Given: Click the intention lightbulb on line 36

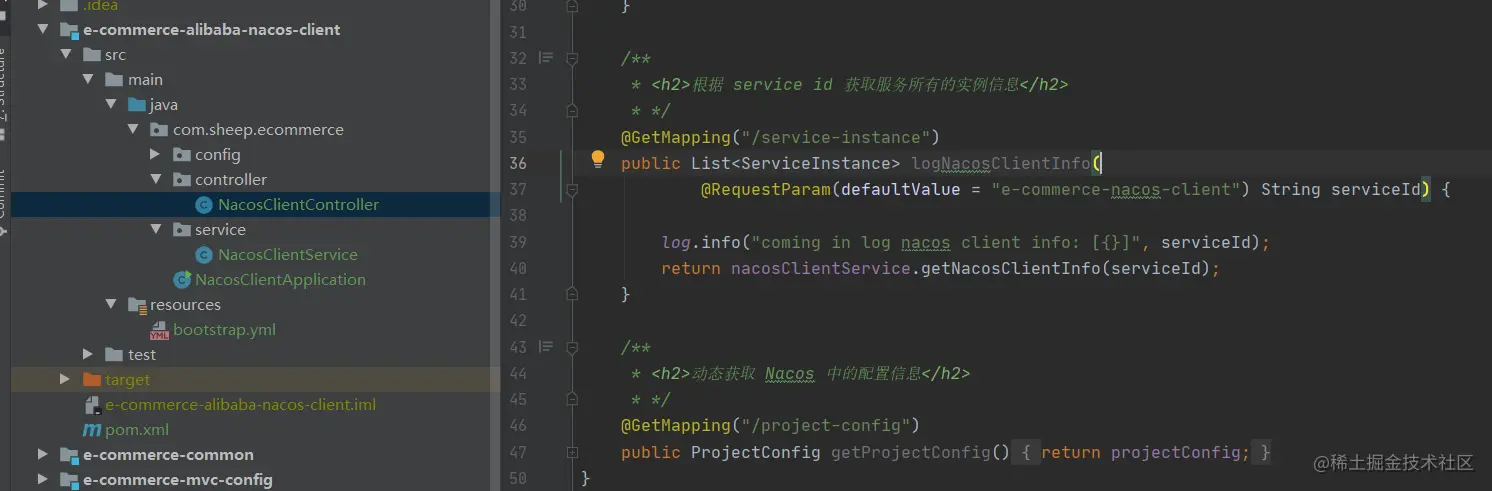Looking at the screenshot, I should 598,158.
